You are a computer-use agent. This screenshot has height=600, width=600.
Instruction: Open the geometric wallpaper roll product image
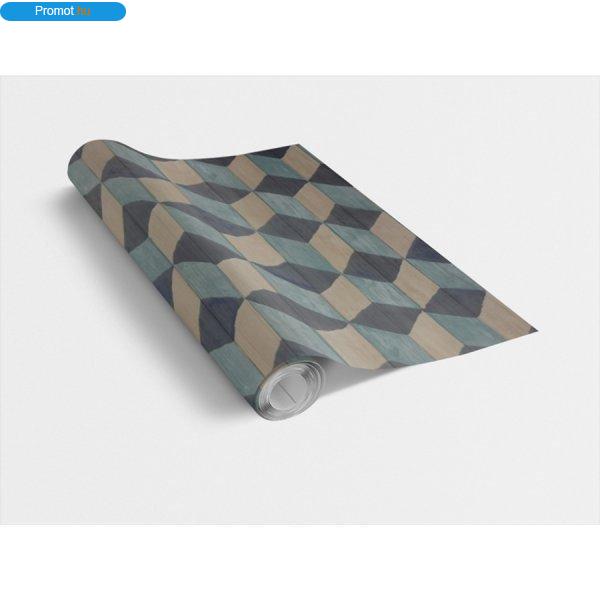pyautogui.click(x=300, y=300)
